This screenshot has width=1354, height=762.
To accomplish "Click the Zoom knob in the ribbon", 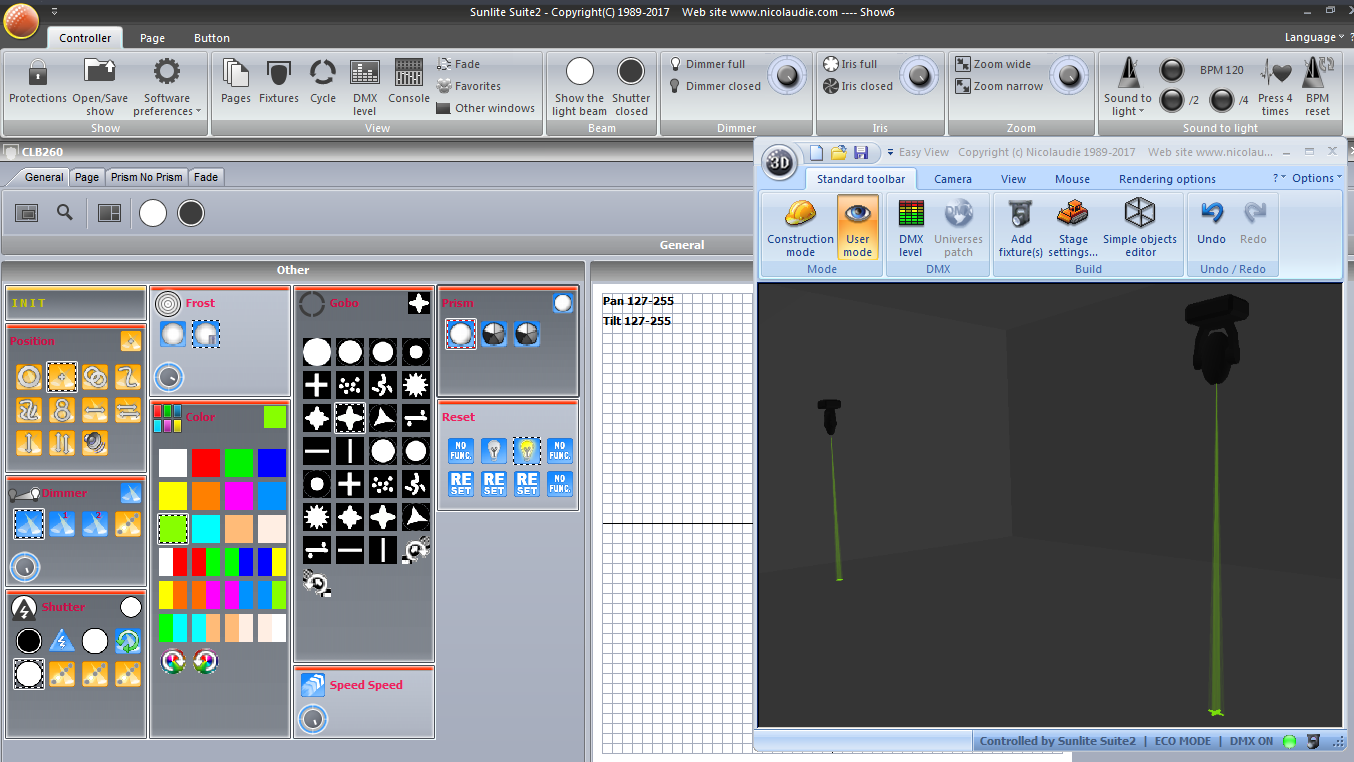I will 1069,74.
